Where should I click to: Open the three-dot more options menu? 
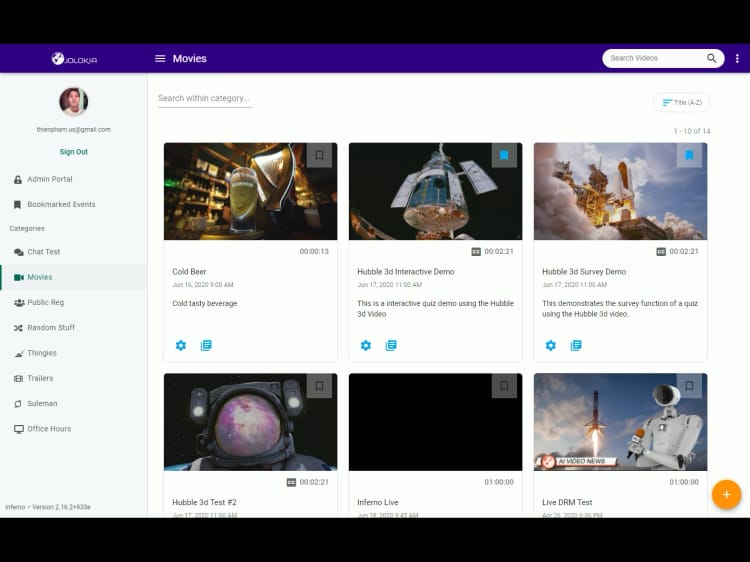click(737, 59)
